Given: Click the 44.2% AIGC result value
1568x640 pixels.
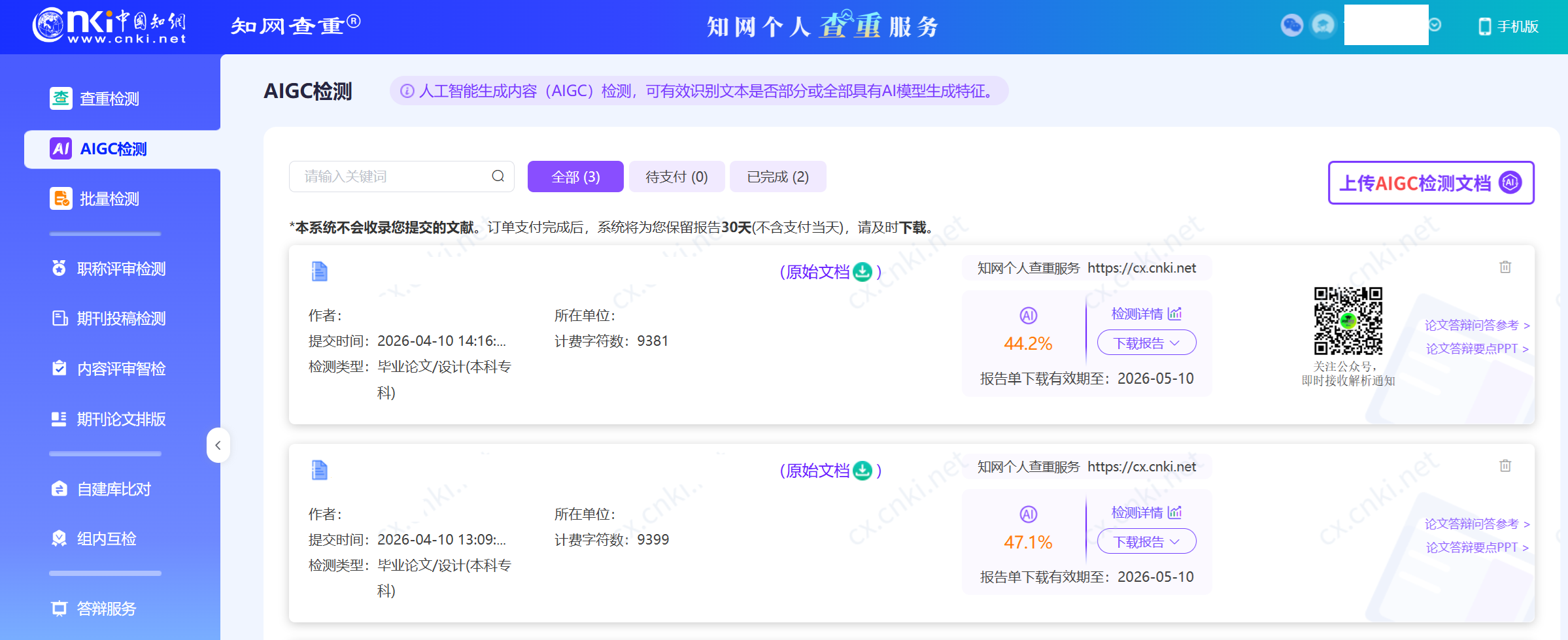Looking at the screenshot, I should [x=1028, y=344].
